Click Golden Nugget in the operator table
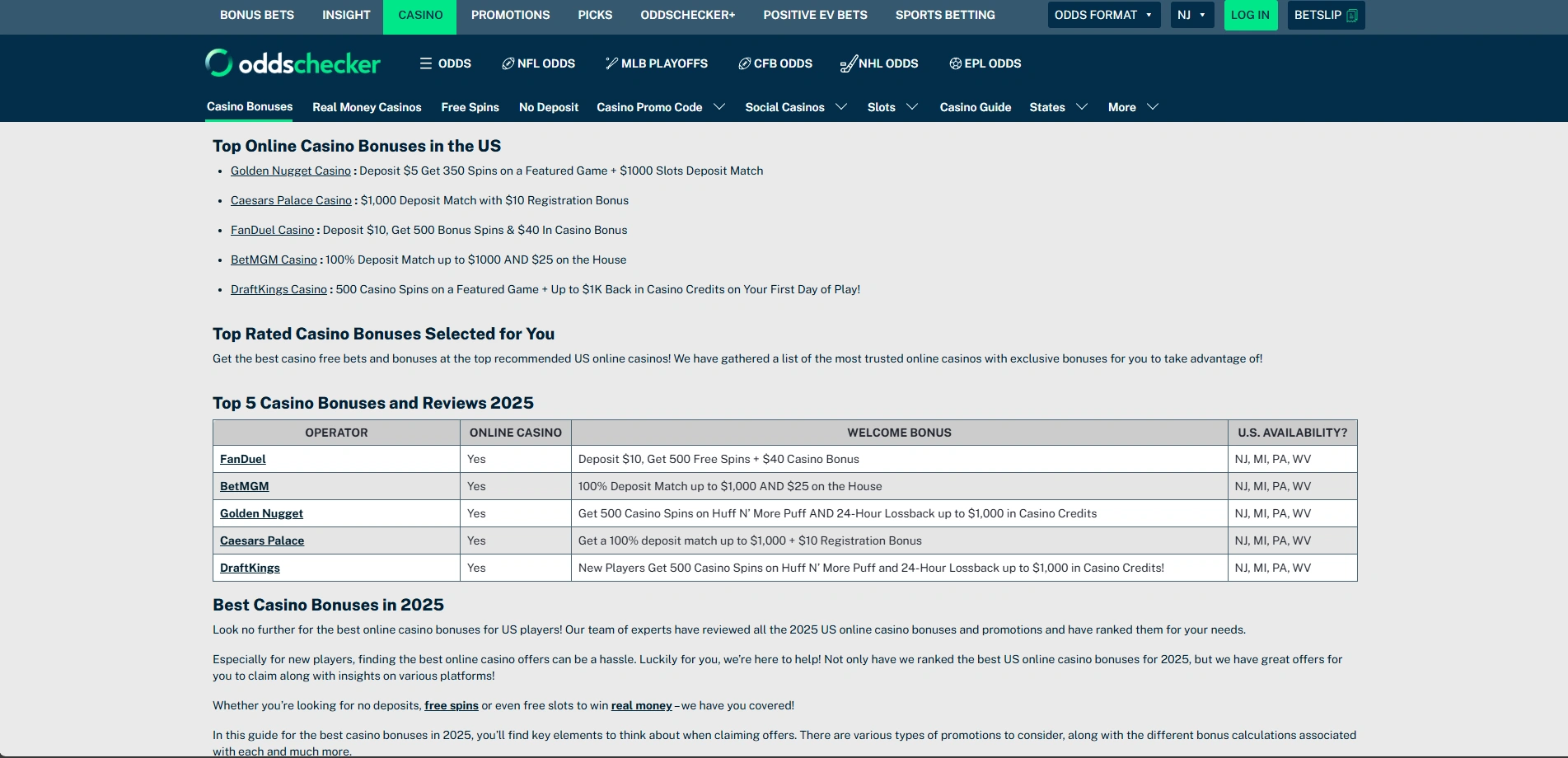This screenshot has width=1568, height=758. 261,513
